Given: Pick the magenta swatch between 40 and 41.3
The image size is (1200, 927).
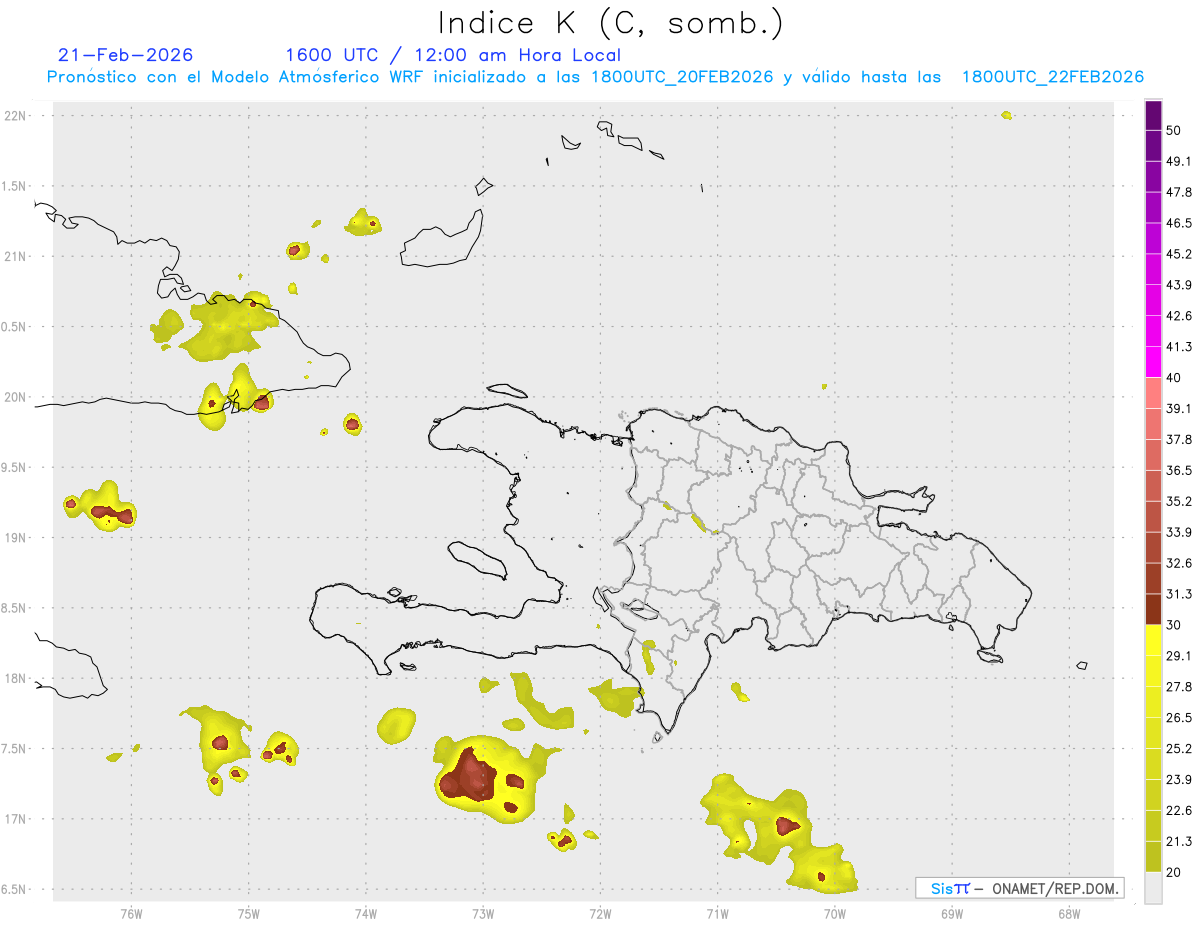Looking at the screenshot, I should point(1153,362).
